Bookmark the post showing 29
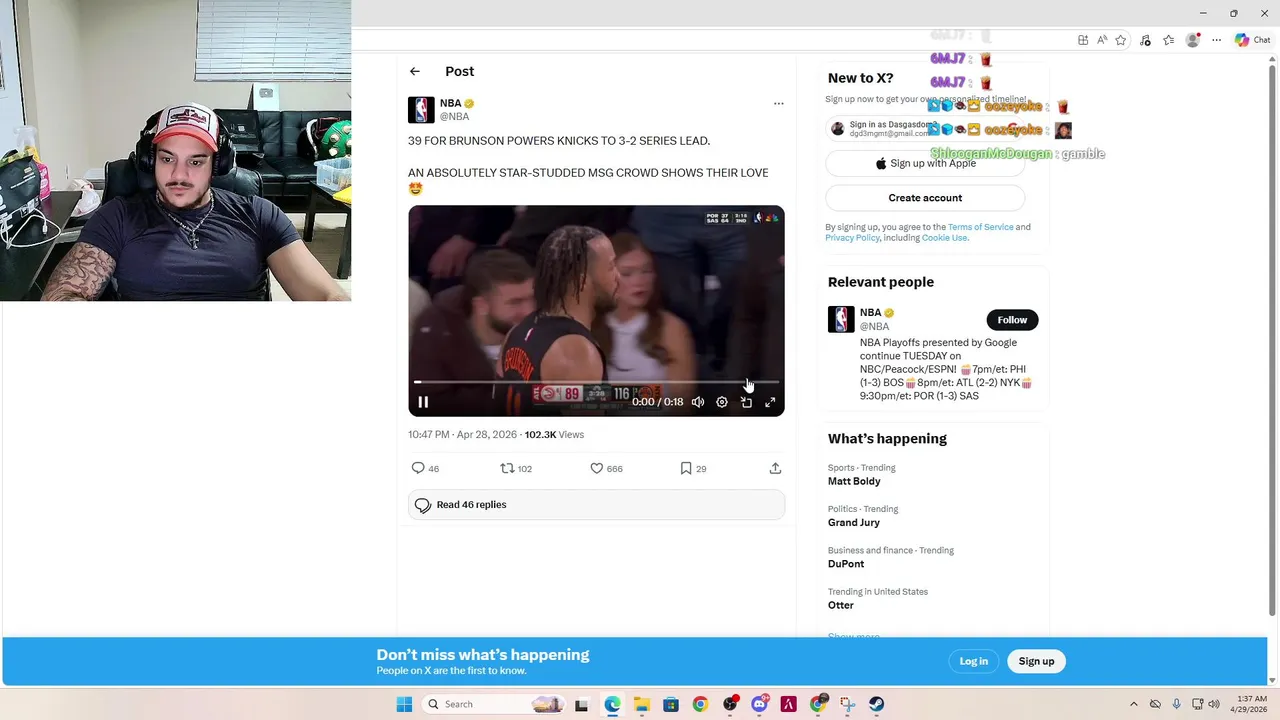Screen dimensions: 1280x720 693,468
